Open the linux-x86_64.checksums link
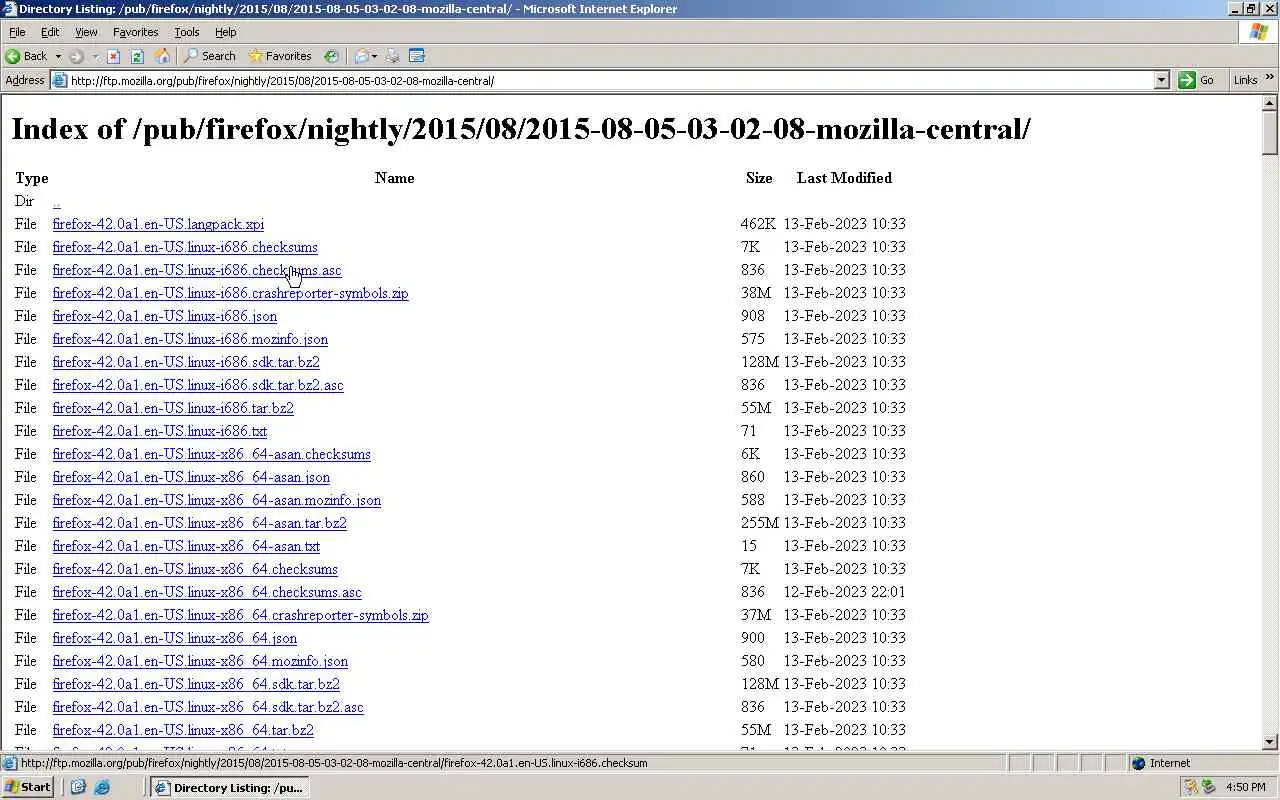This screenshot has height=800, width=1280. click(x=195, y=569)
